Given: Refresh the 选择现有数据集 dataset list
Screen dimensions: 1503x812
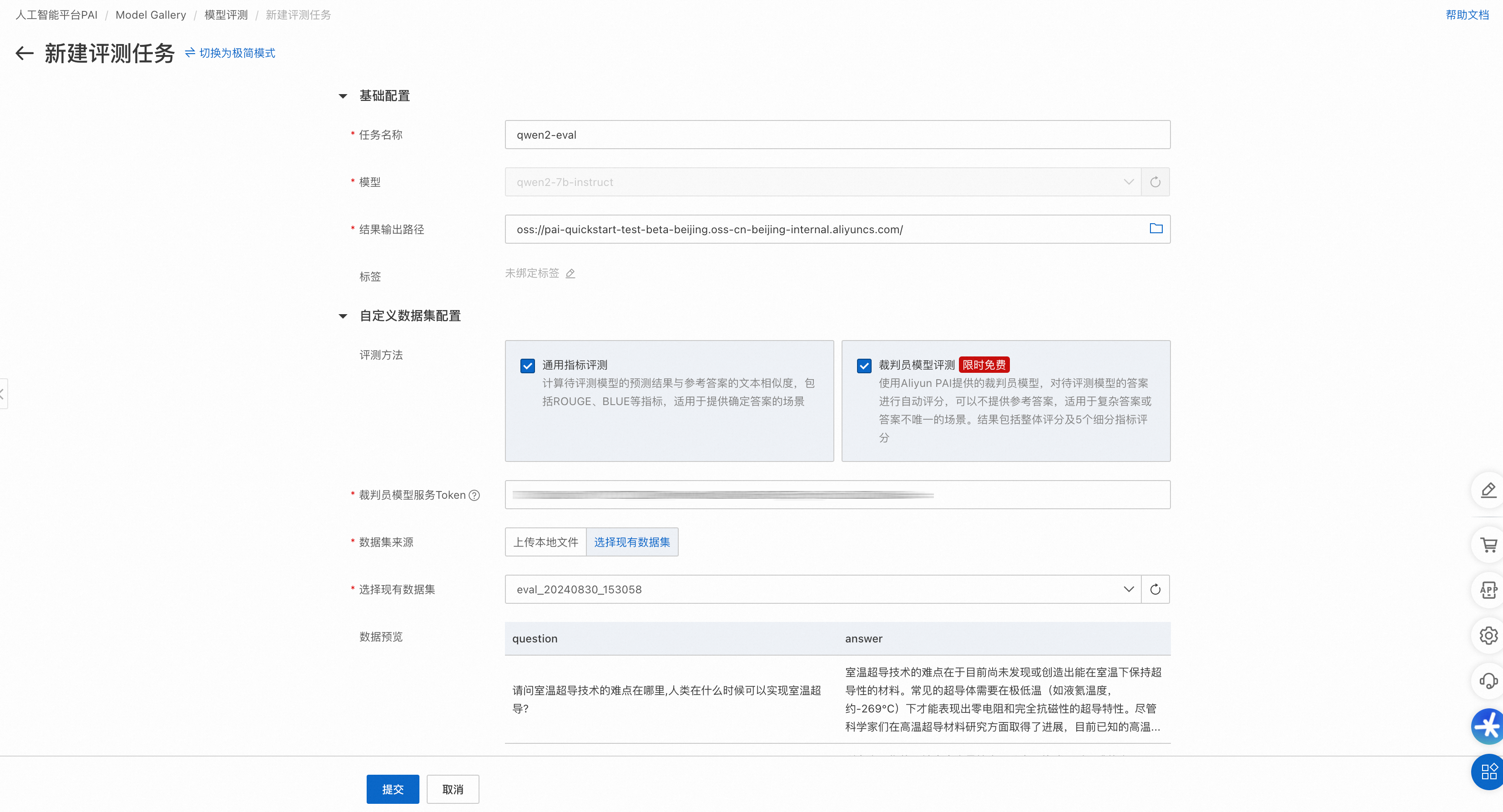Looking at the screenshot, I should coord(1155,589).
